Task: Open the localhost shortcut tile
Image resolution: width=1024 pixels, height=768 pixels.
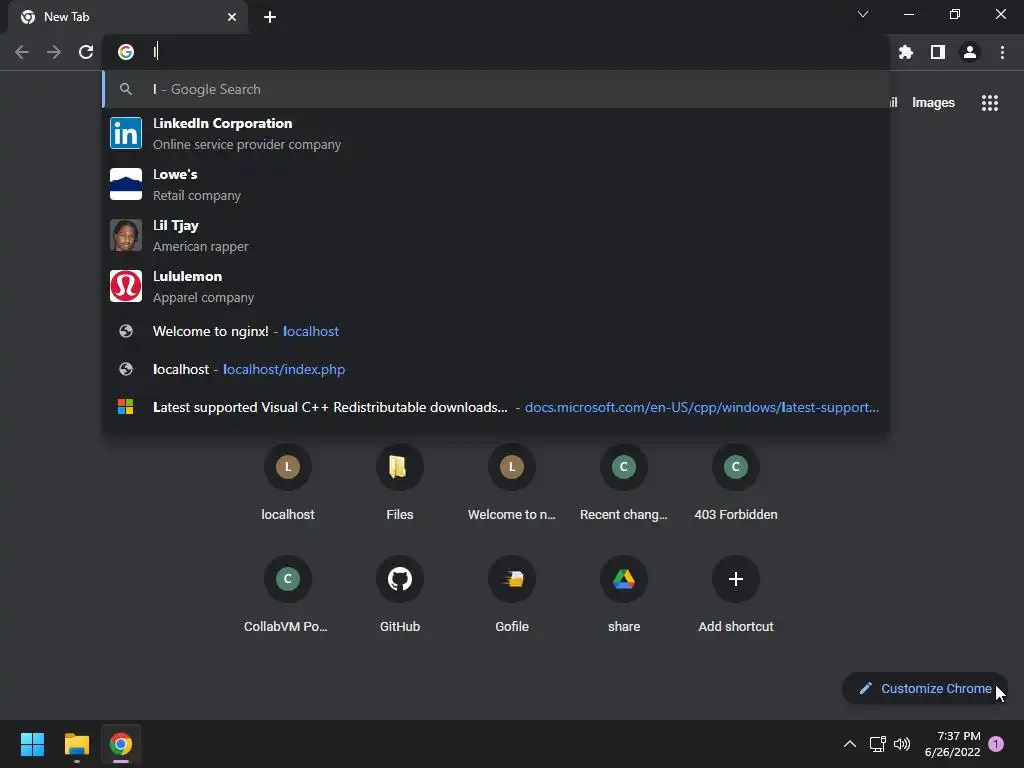Action: pyautogui.click(x=288, y=484)
